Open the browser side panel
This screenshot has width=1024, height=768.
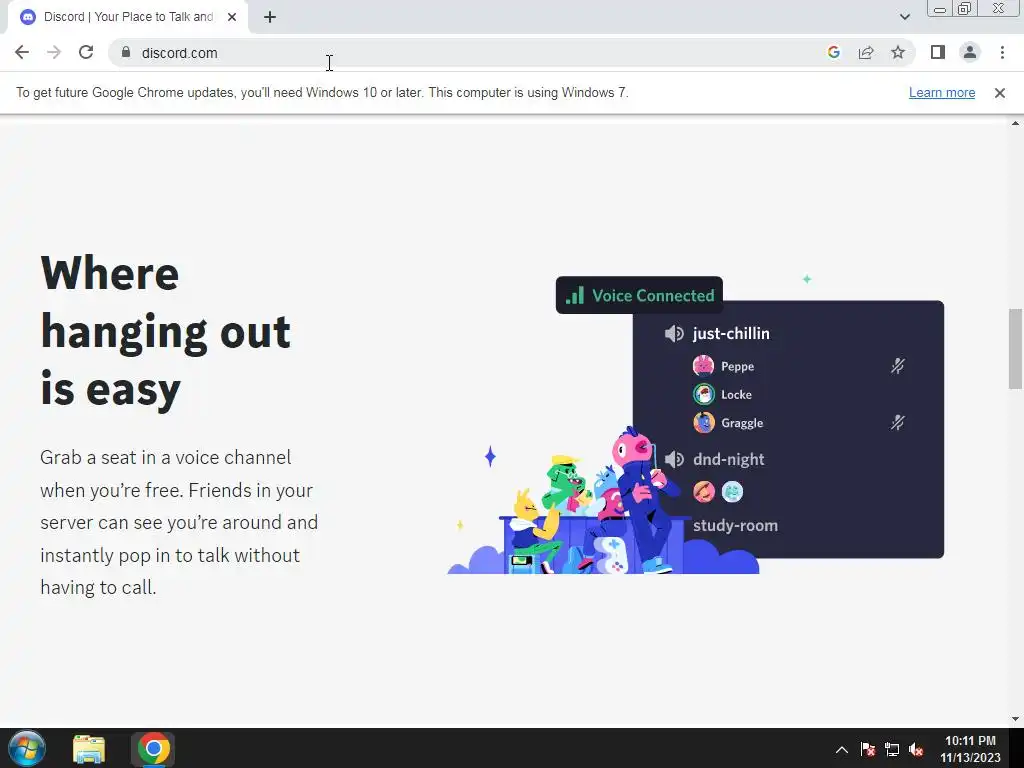point(938,52)
